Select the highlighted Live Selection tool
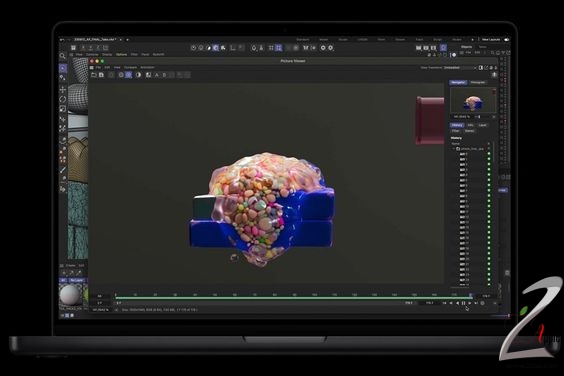This screenshot has height=376, width=564. 63,68
